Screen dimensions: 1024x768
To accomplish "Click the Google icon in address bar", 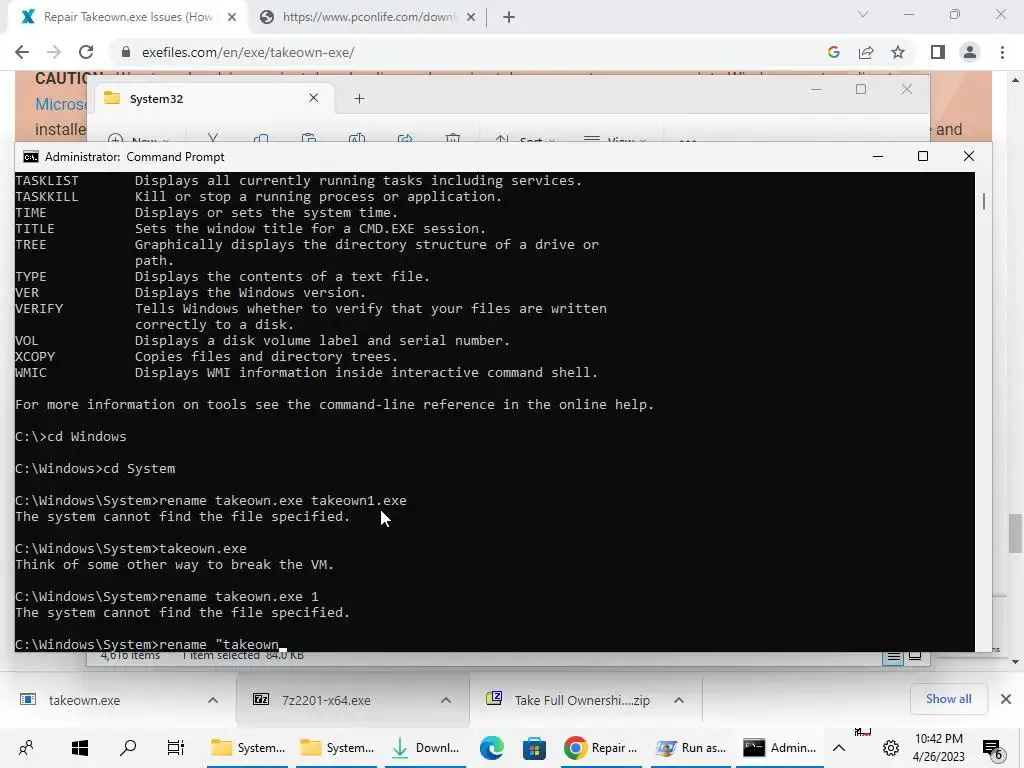I will click(x=833, y=52).
